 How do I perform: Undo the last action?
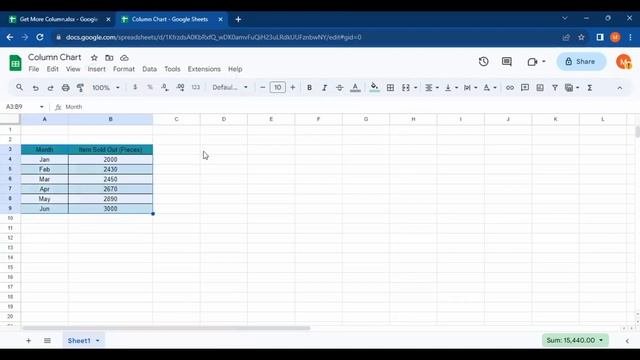coord(36,88)
